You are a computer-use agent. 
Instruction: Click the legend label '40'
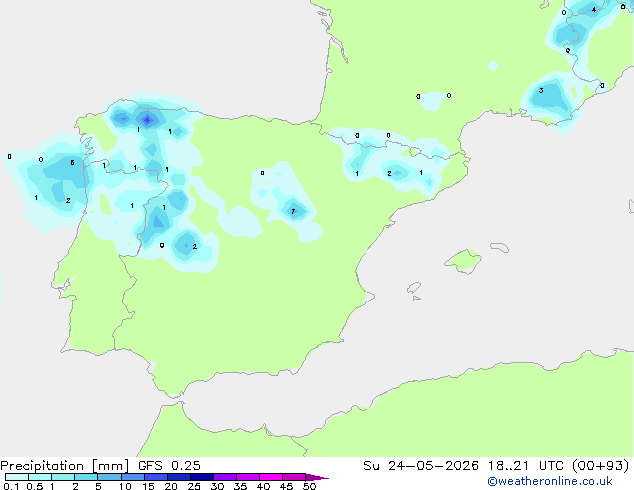(263, 486)
